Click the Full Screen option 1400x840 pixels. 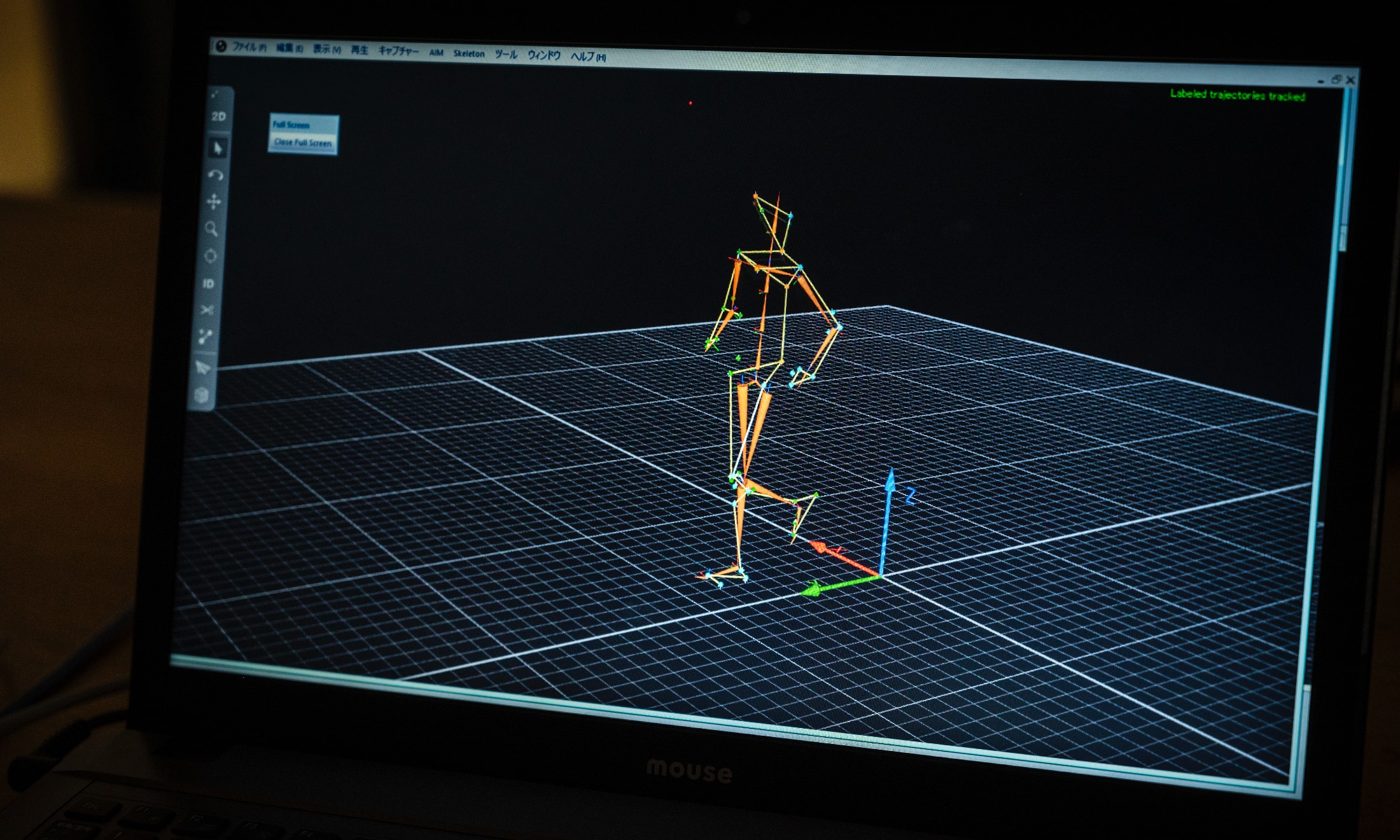pyautogui.click(x=291, y=125)
